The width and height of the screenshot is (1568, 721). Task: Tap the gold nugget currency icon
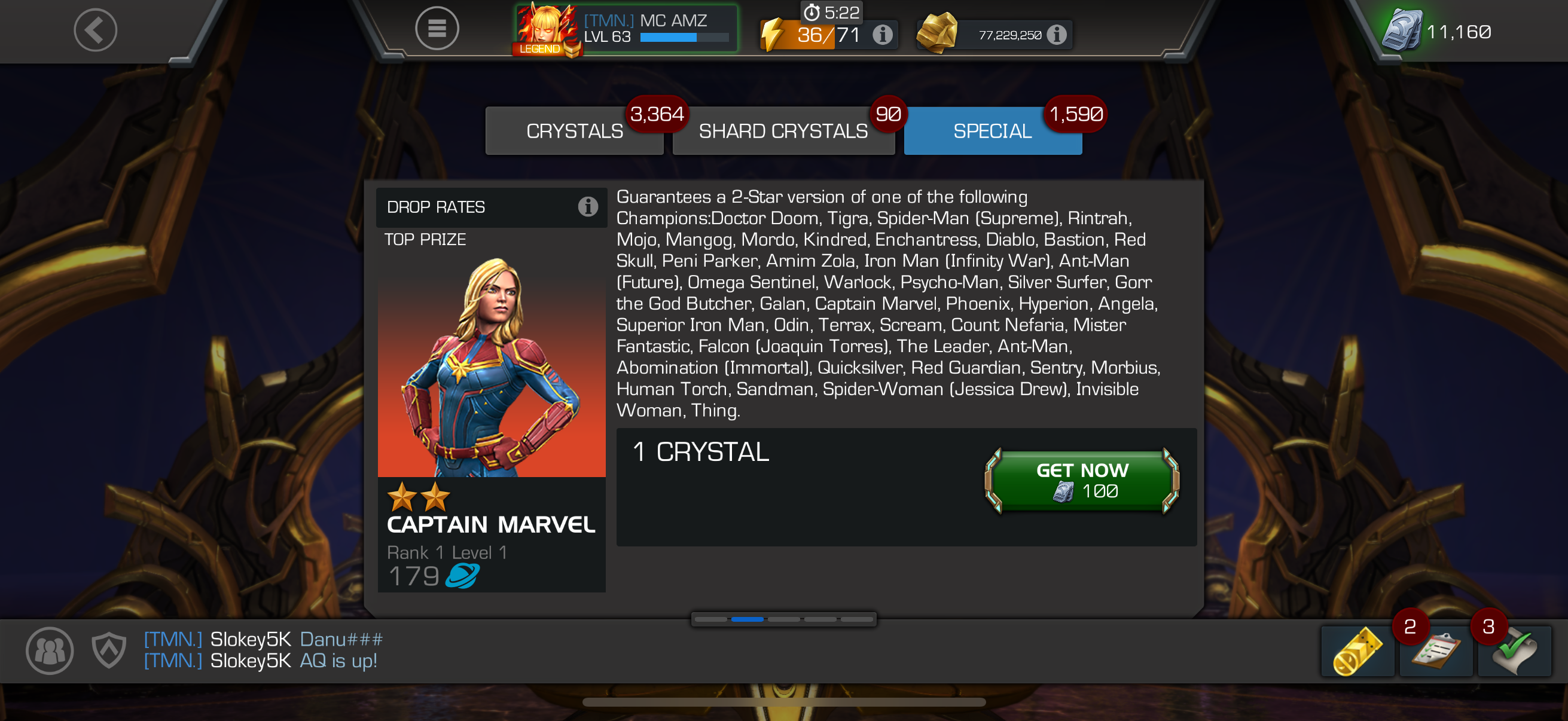tap(938, 33)
